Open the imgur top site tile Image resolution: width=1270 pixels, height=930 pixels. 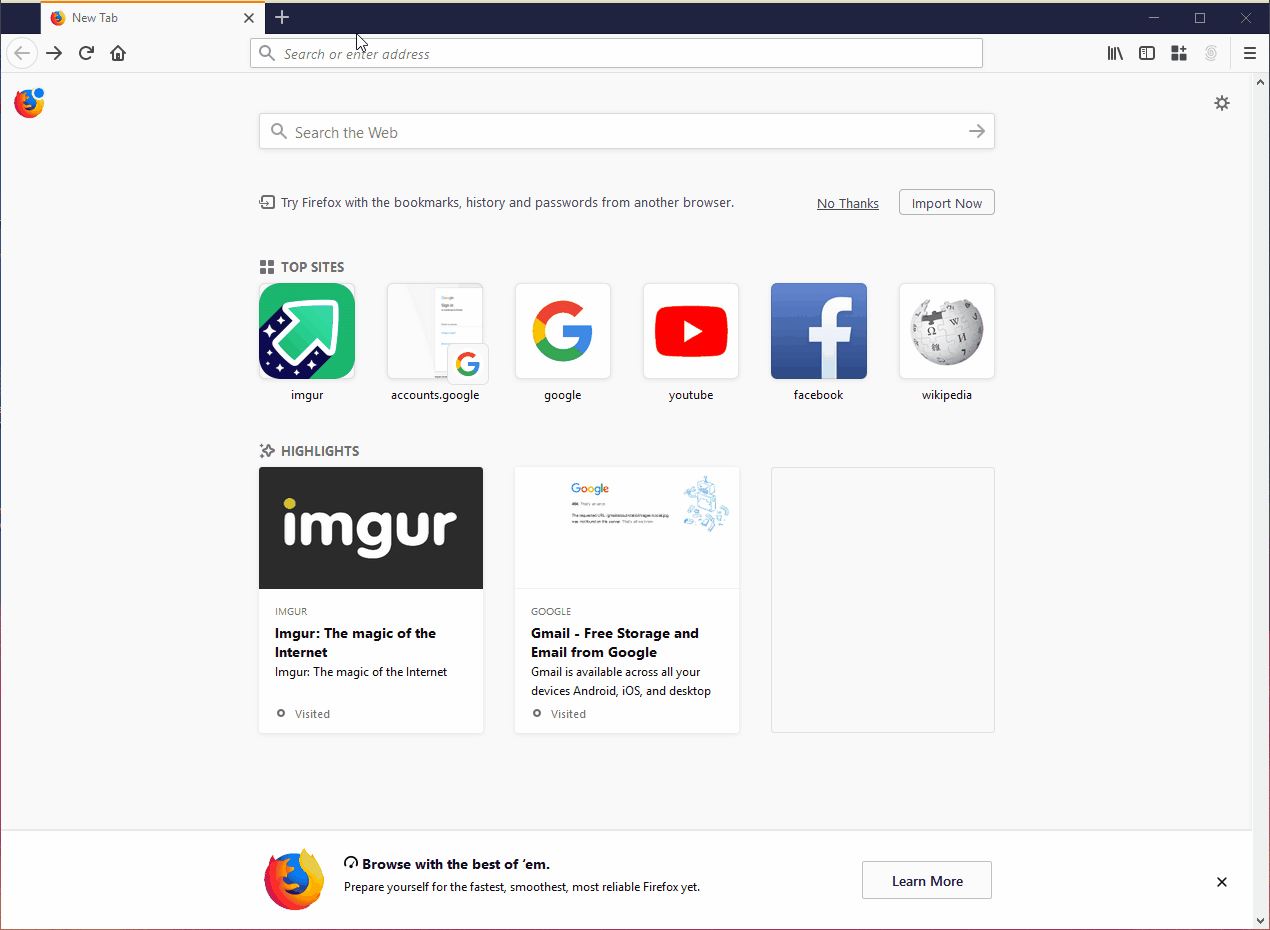(307, 331)
